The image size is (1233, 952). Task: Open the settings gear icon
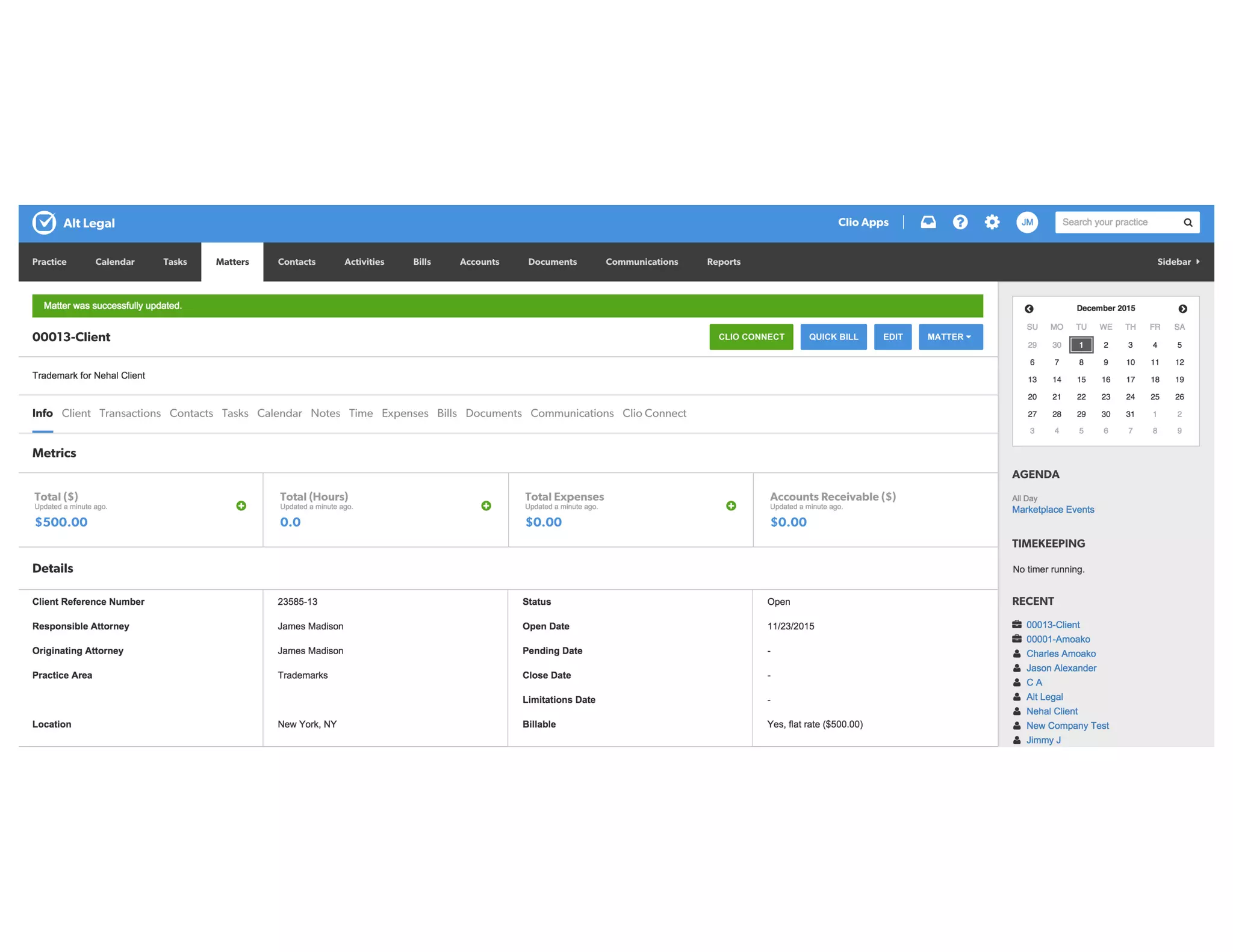pos(992,222)
